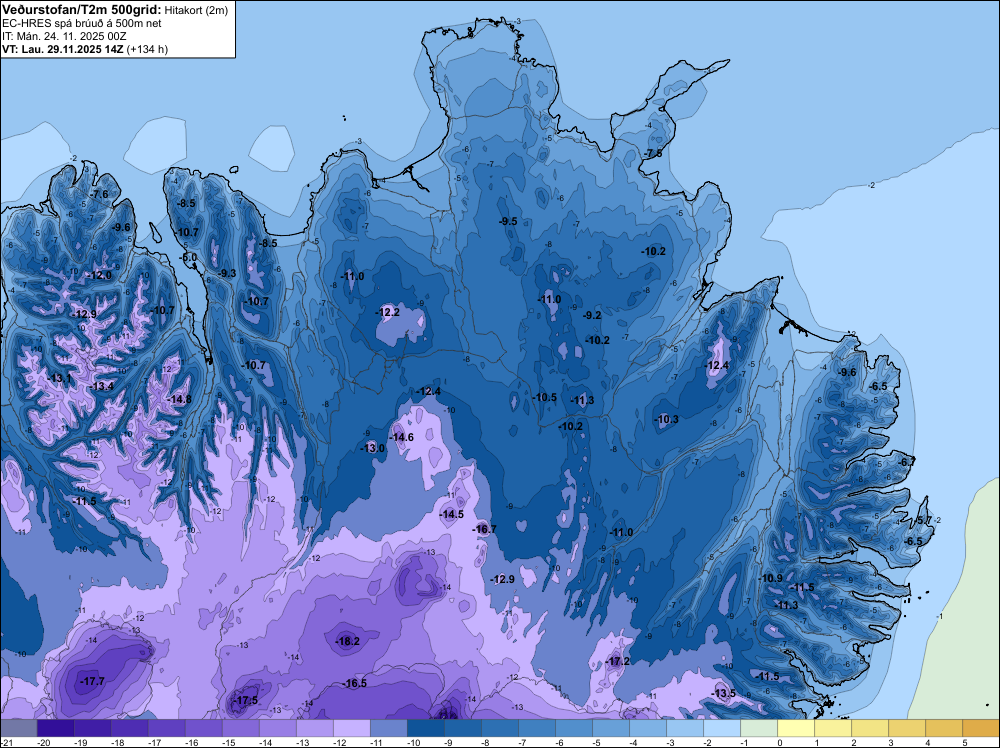This screenshot has height=748, width=1000.
Task: Click the 'IT: Mán. 24. 11. 2025 00Z' line
Action: [64, 36]
